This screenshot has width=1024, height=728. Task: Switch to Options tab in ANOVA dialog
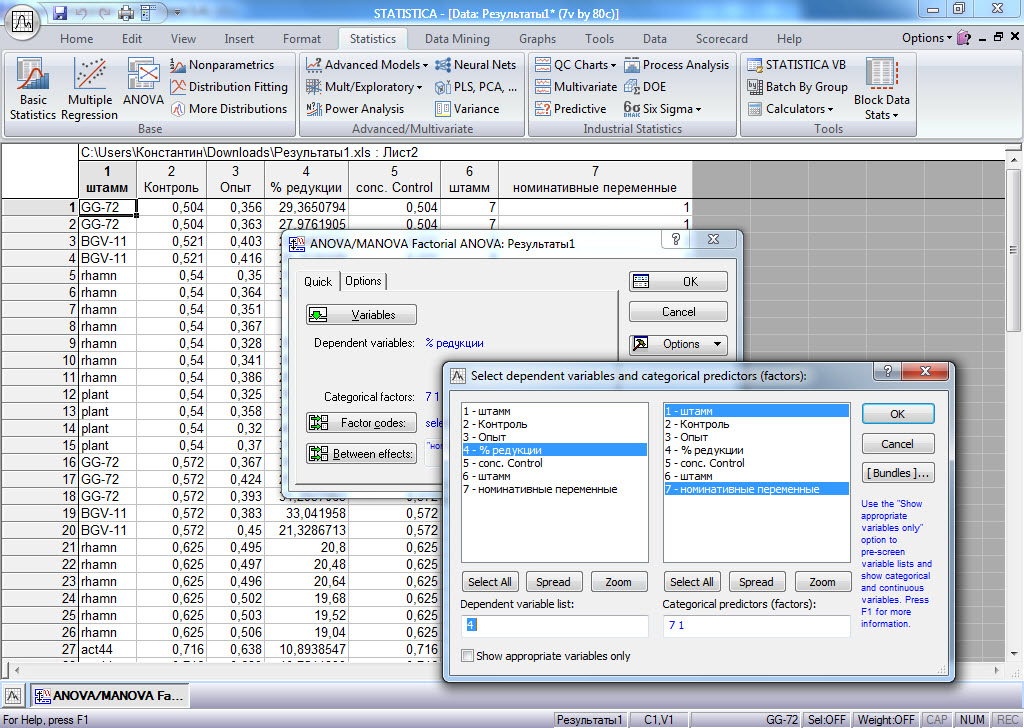tap(363, 281)
